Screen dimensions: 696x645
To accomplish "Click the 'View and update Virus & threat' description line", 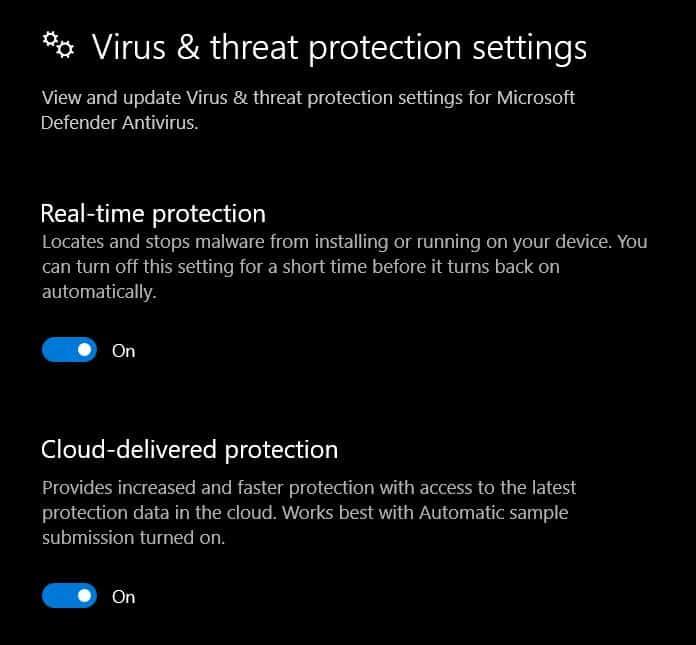I will (x=308, y=98).
